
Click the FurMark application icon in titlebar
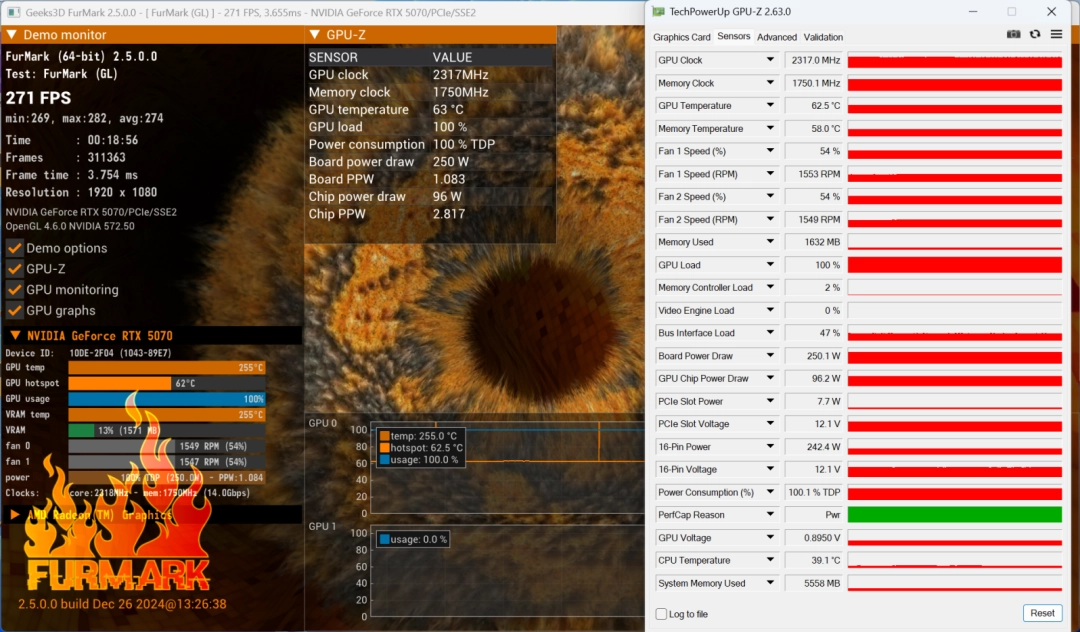coord(12,12)
